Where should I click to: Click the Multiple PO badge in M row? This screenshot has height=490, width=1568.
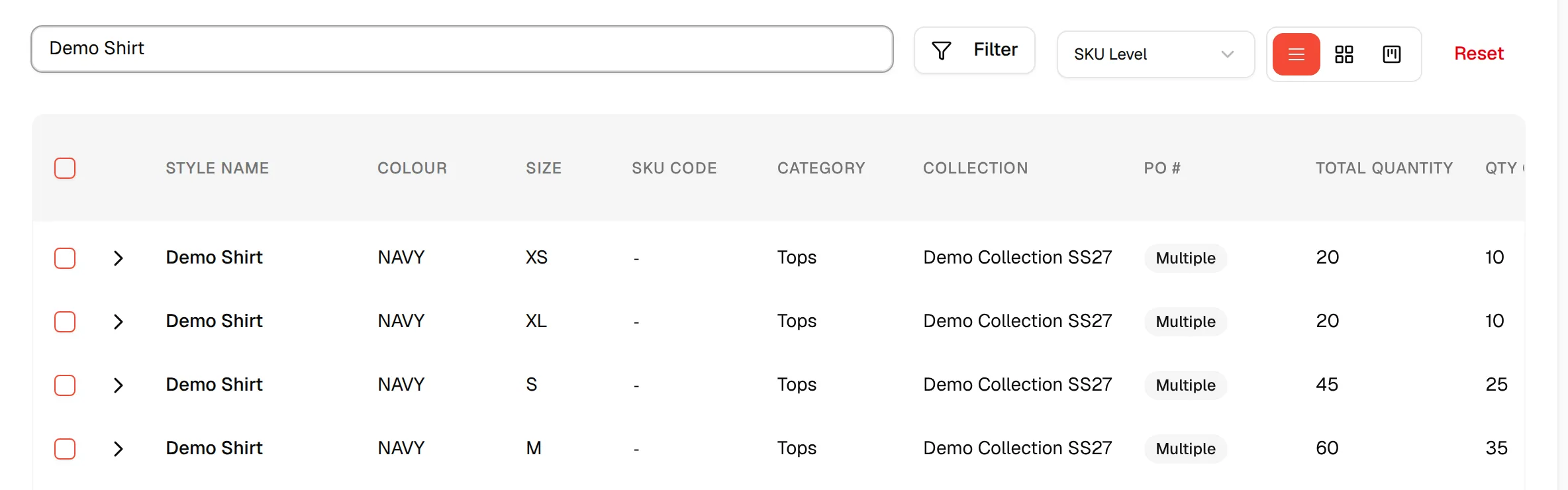[x=1185, y=449]
